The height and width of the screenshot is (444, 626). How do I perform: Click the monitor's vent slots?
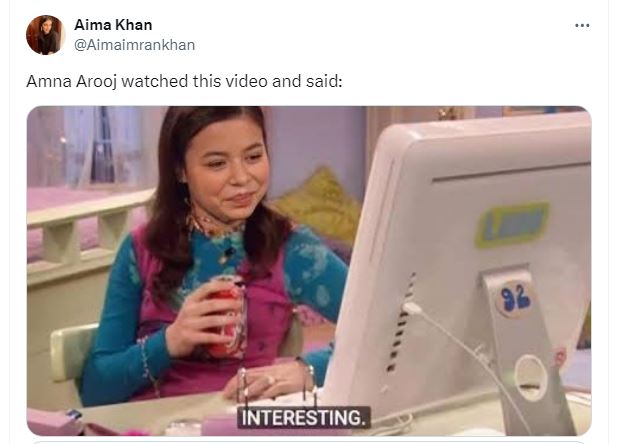coord(400,323)
